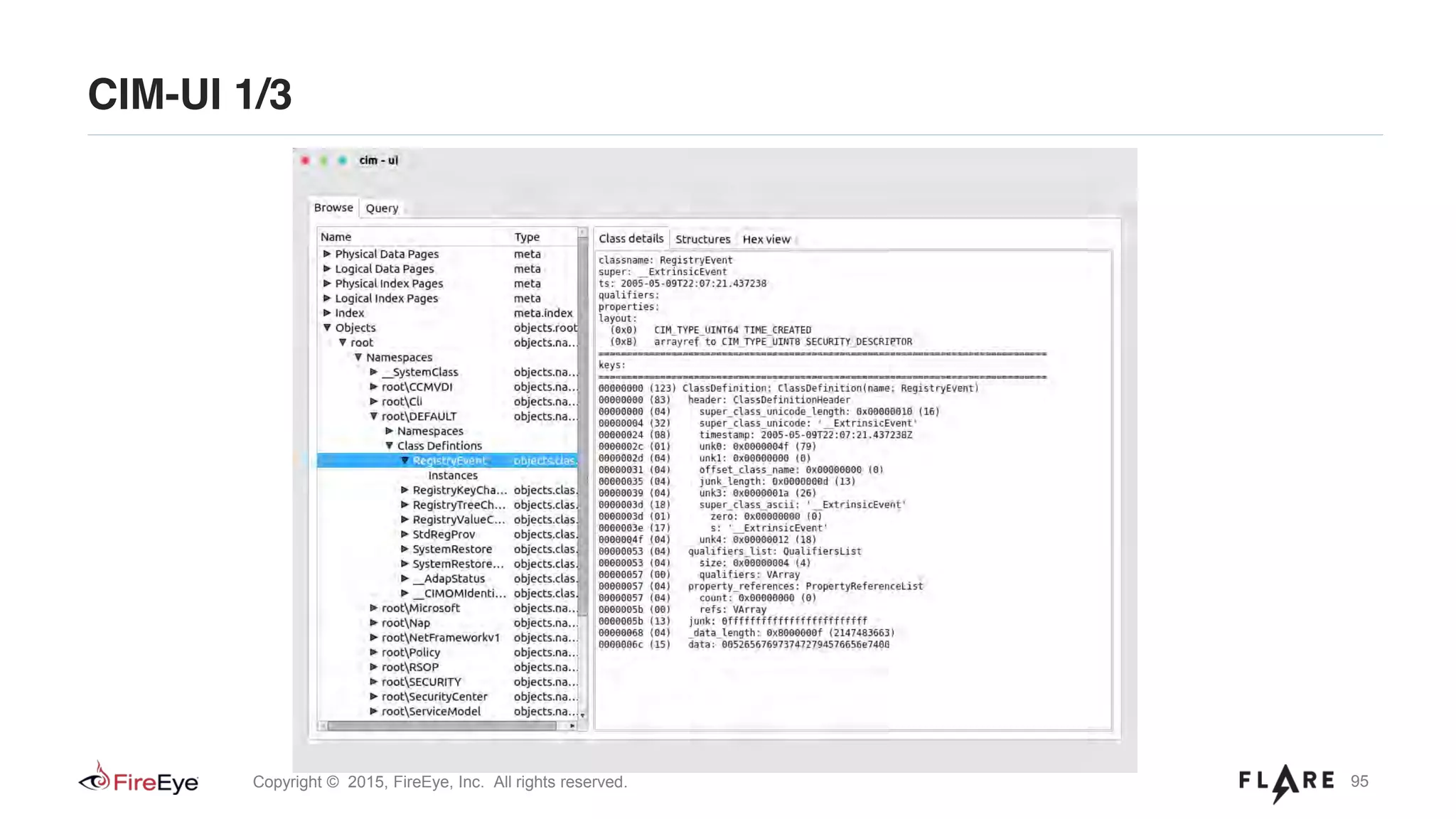1456x819 pixels.
Task: Click the tree horizontal scrollbar
Action: tap(441, 726)
